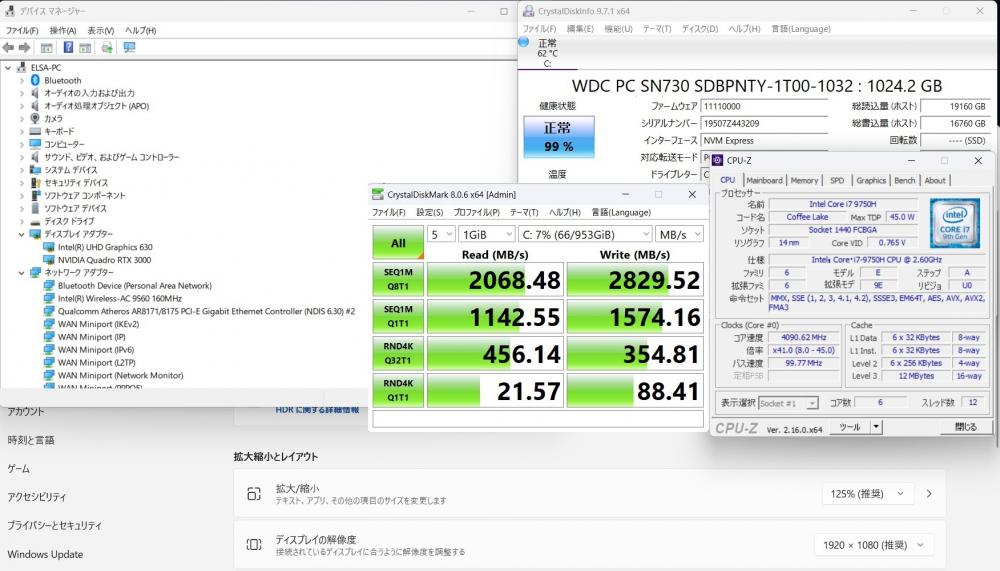Click the Bluetooth category icon in device tree
The width and height of the screenshot is (1000, 571).
click(36, 80)
